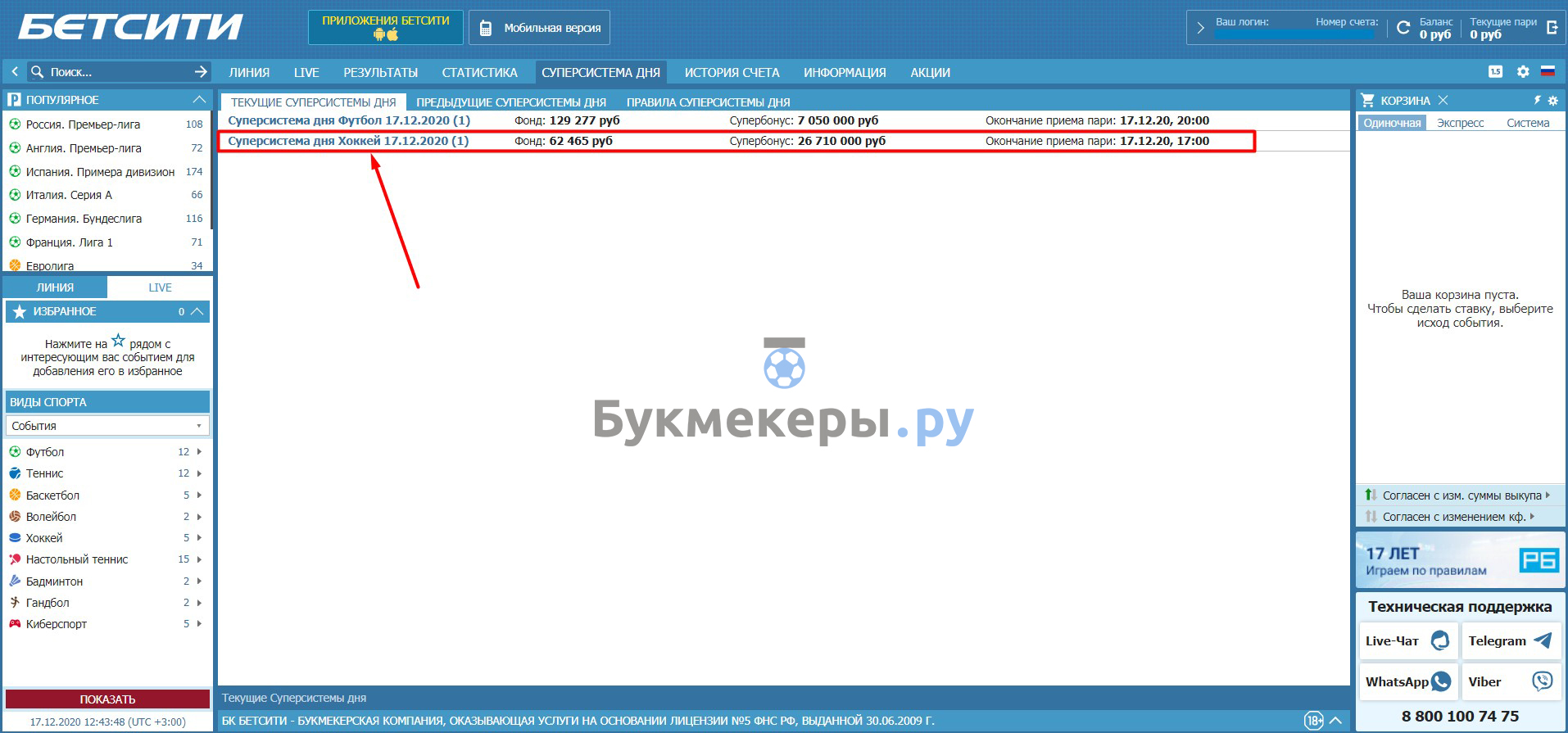Open the Результаты menu item
The width and height of the screenshot is (1568, 733).
tap(380, 73)
